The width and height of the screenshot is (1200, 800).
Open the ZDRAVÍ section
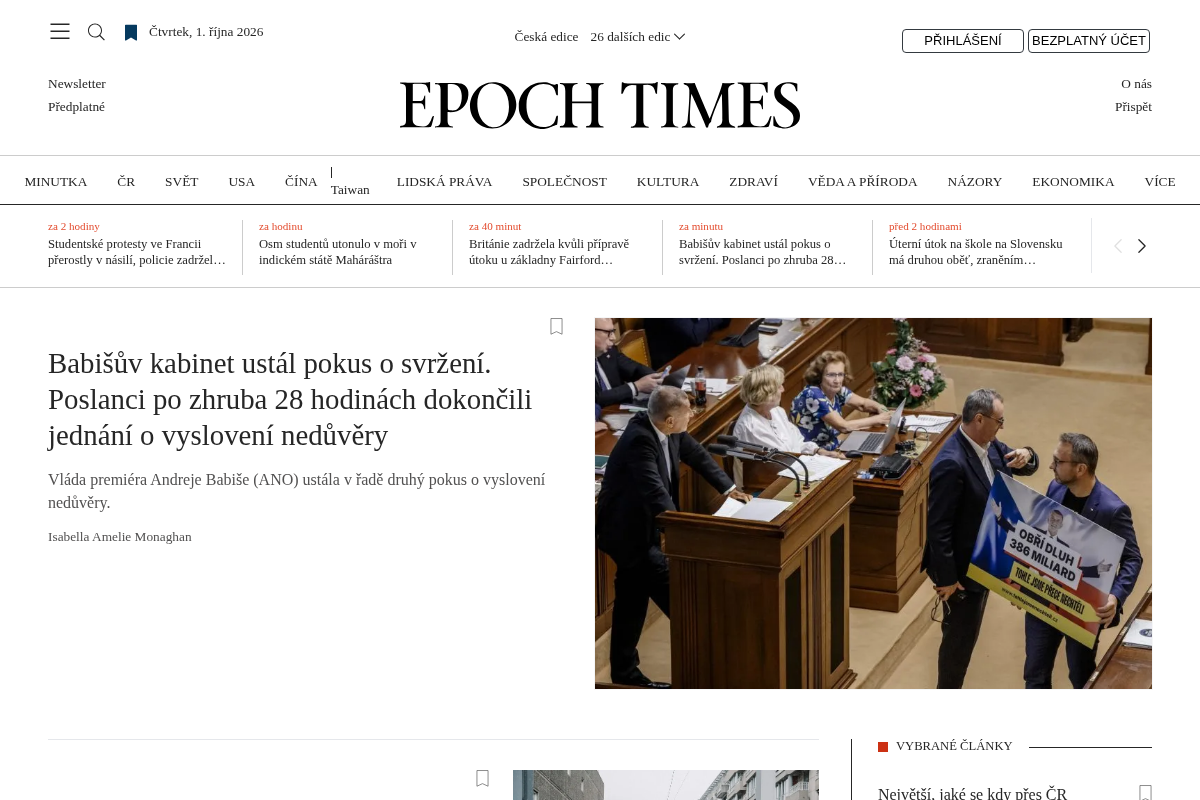click(753, 182)
